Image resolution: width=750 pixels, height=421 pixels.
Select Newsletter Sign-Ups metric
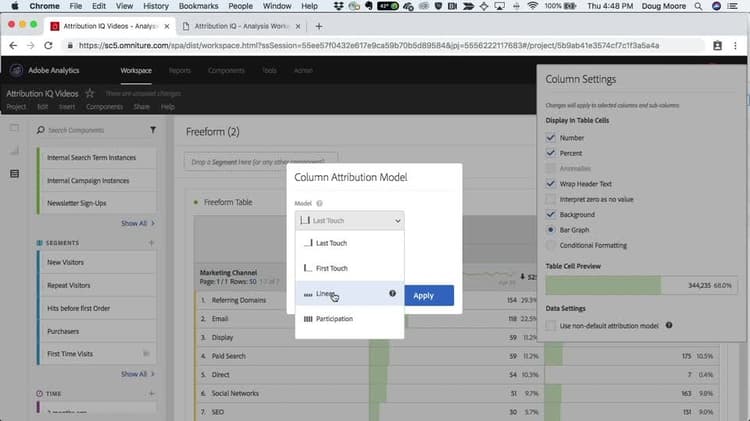97,203
